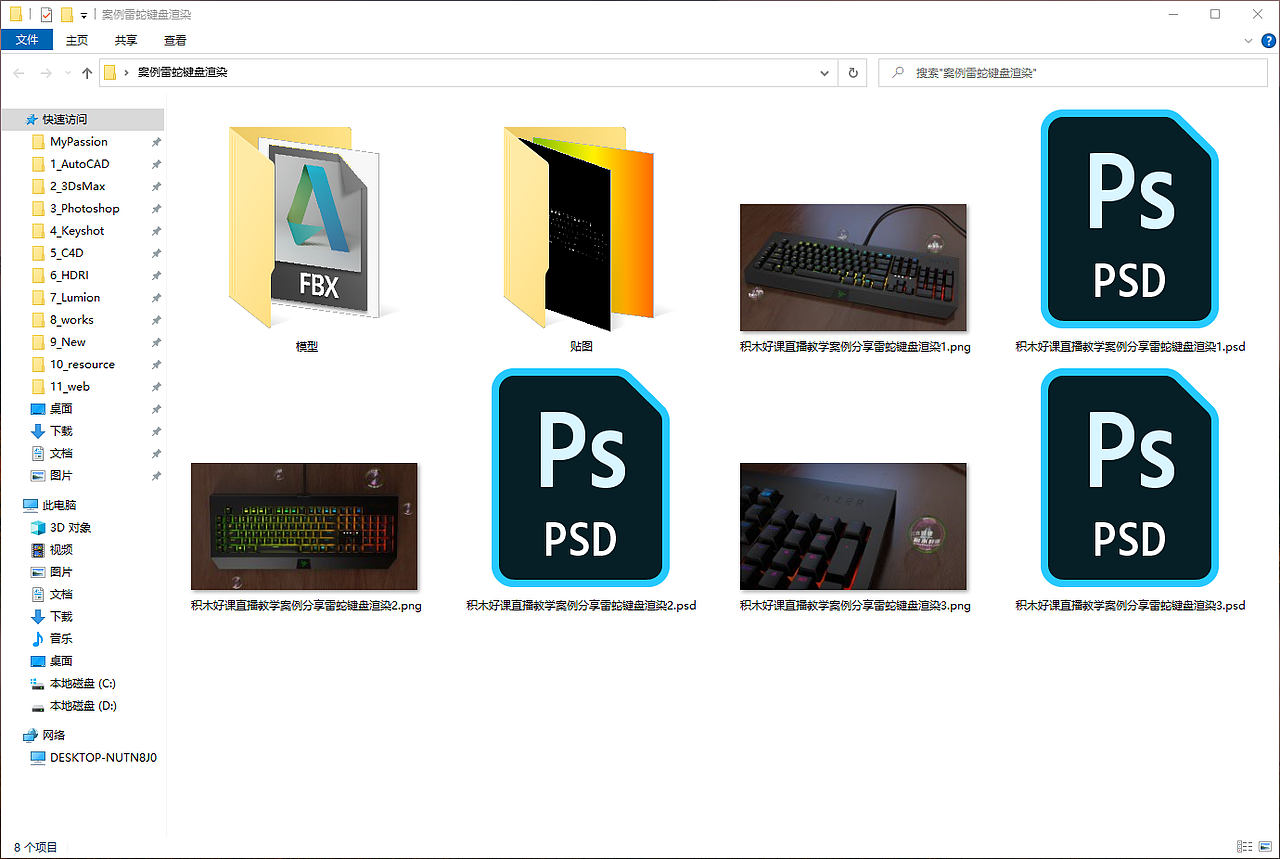This screenshot has height=859, width=1280.
Task: Click the 案例雷蛇键盘渲染 breadcrumb in address bar
Action: [182, 73]
